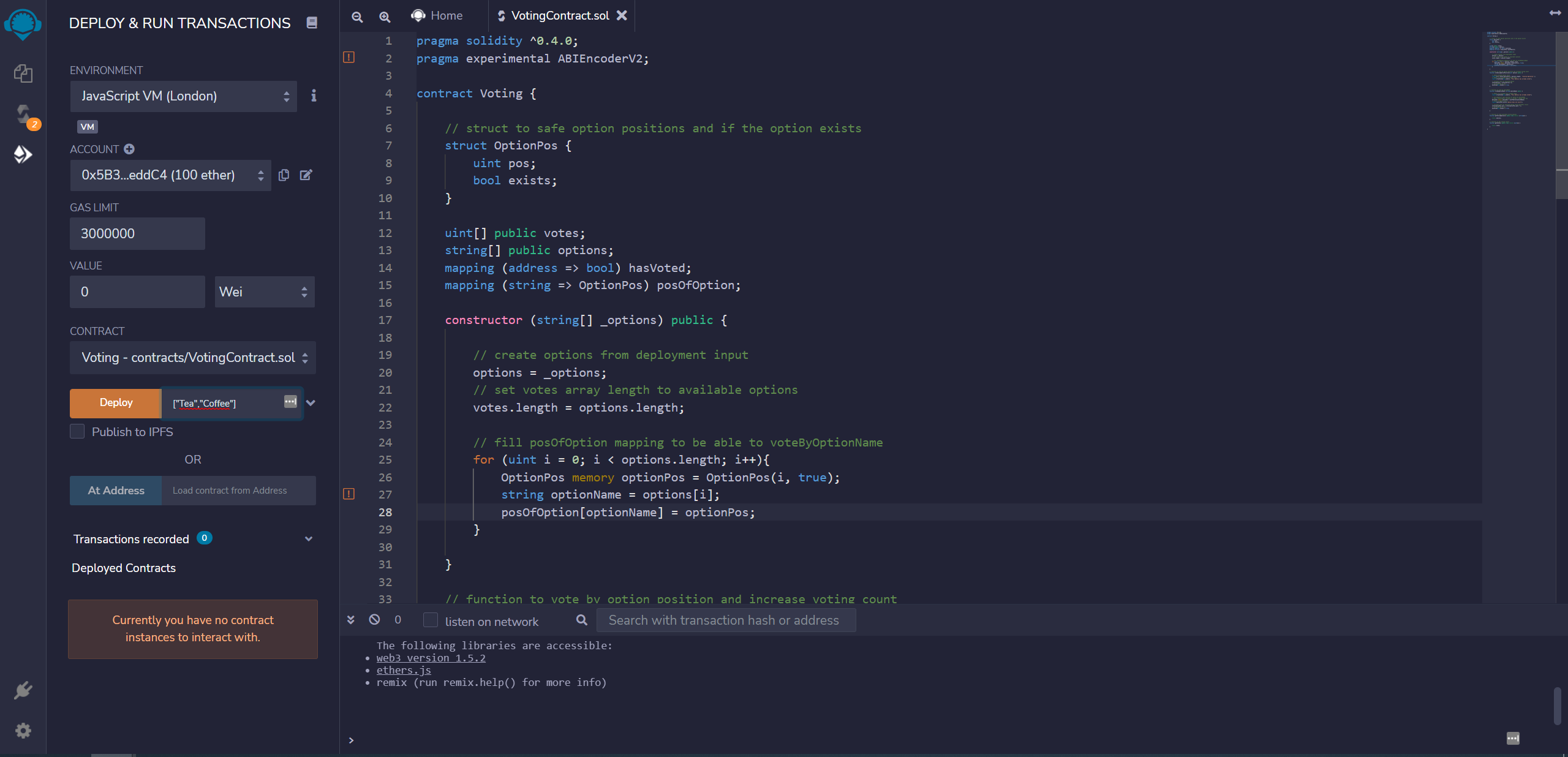The image size is (1568, 757).
Task: Expand the Transactions recorded section
Action: click(x=309, y=539)
